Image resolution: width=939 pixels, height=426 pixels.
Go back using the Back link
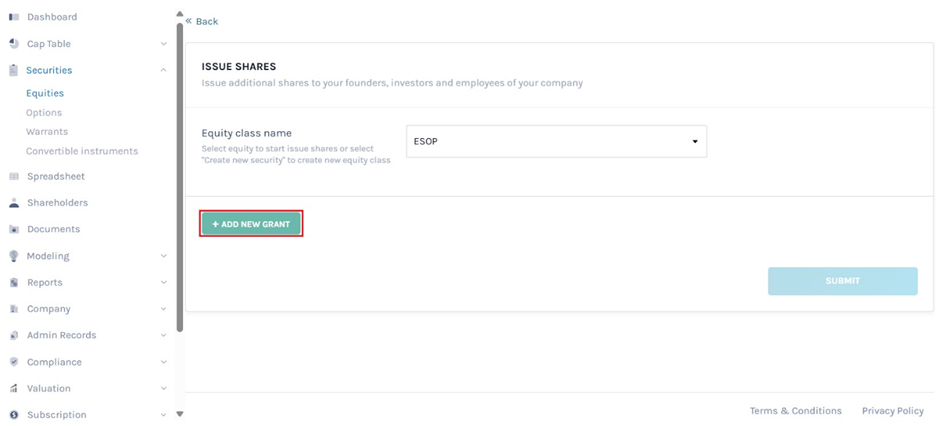(x=202, y=21)
